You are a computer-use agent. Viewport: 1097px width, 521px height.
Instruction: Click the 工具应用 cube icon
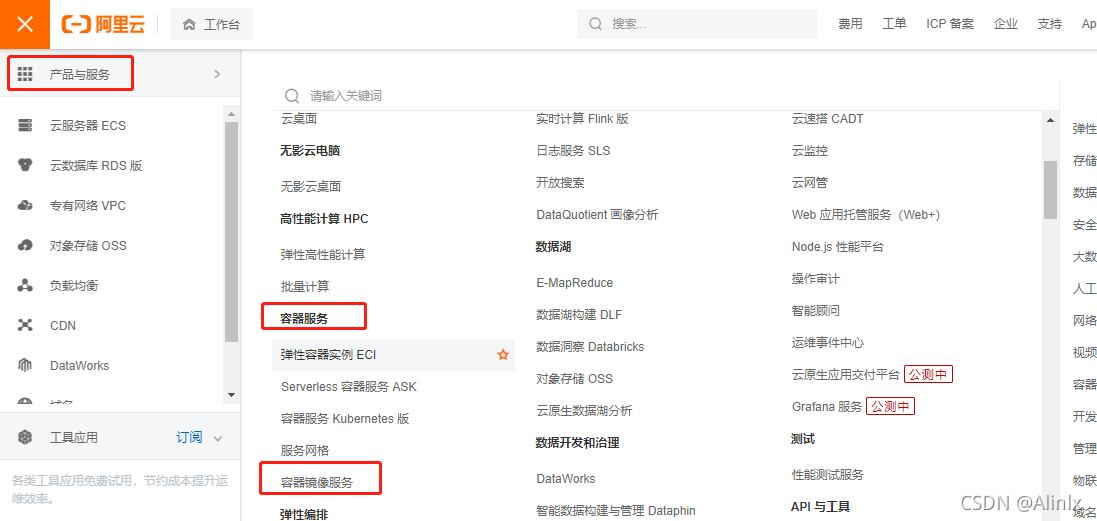click(x=25, y=438)
